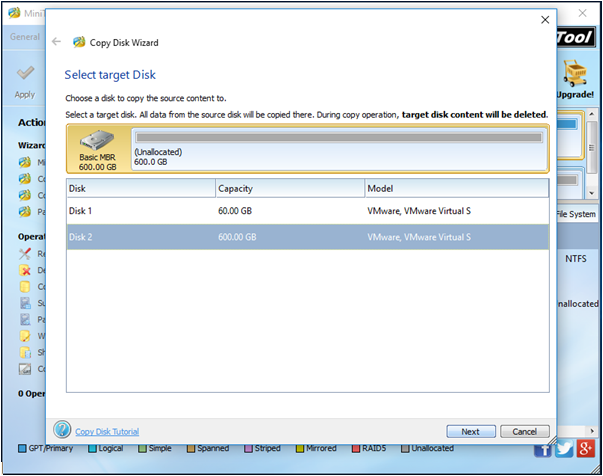603x476 pixels.
Task: Click scroll up arrow in main window
Action: click(592, 115)
